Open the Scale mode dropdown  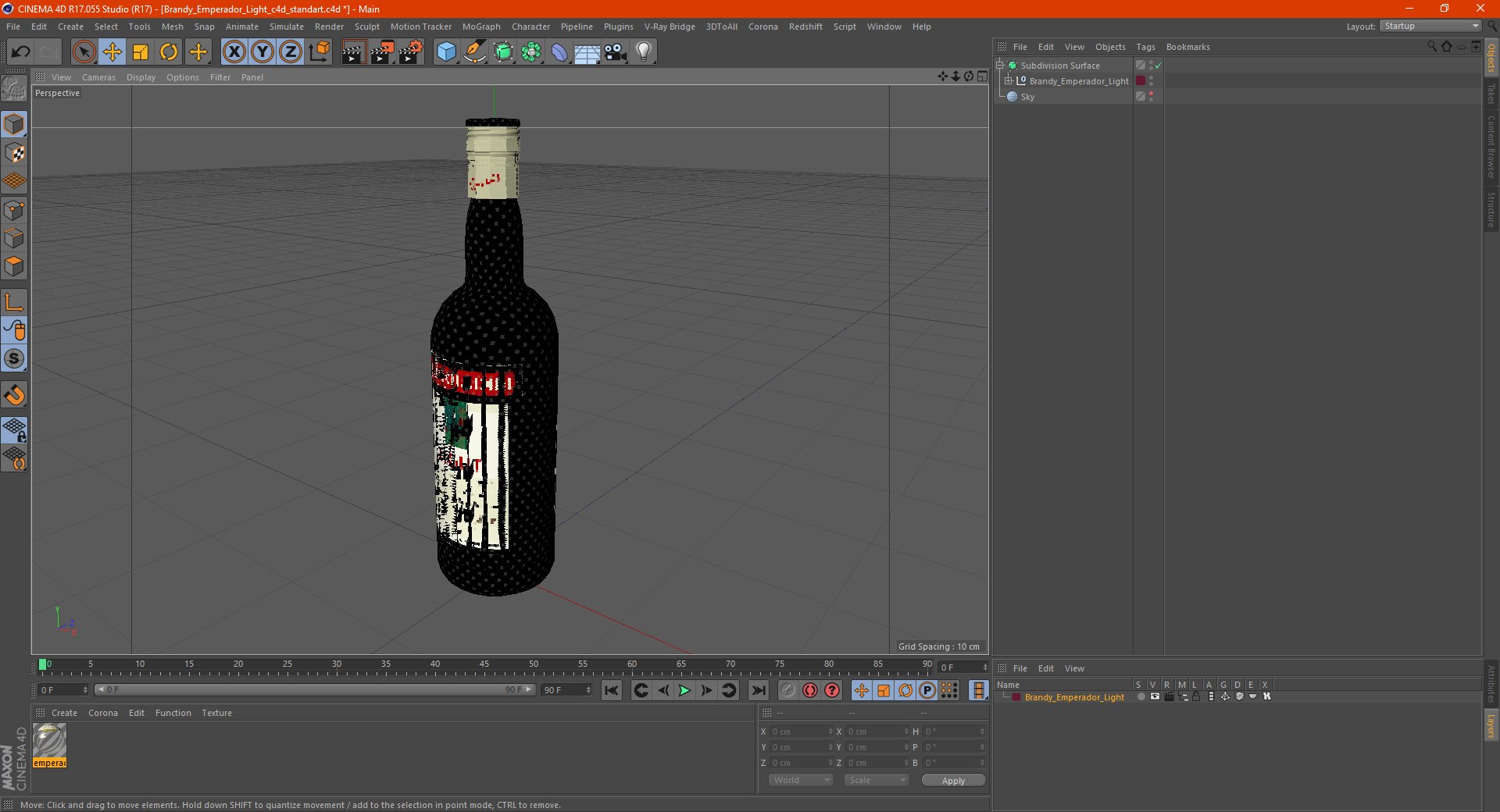[877, 780]
